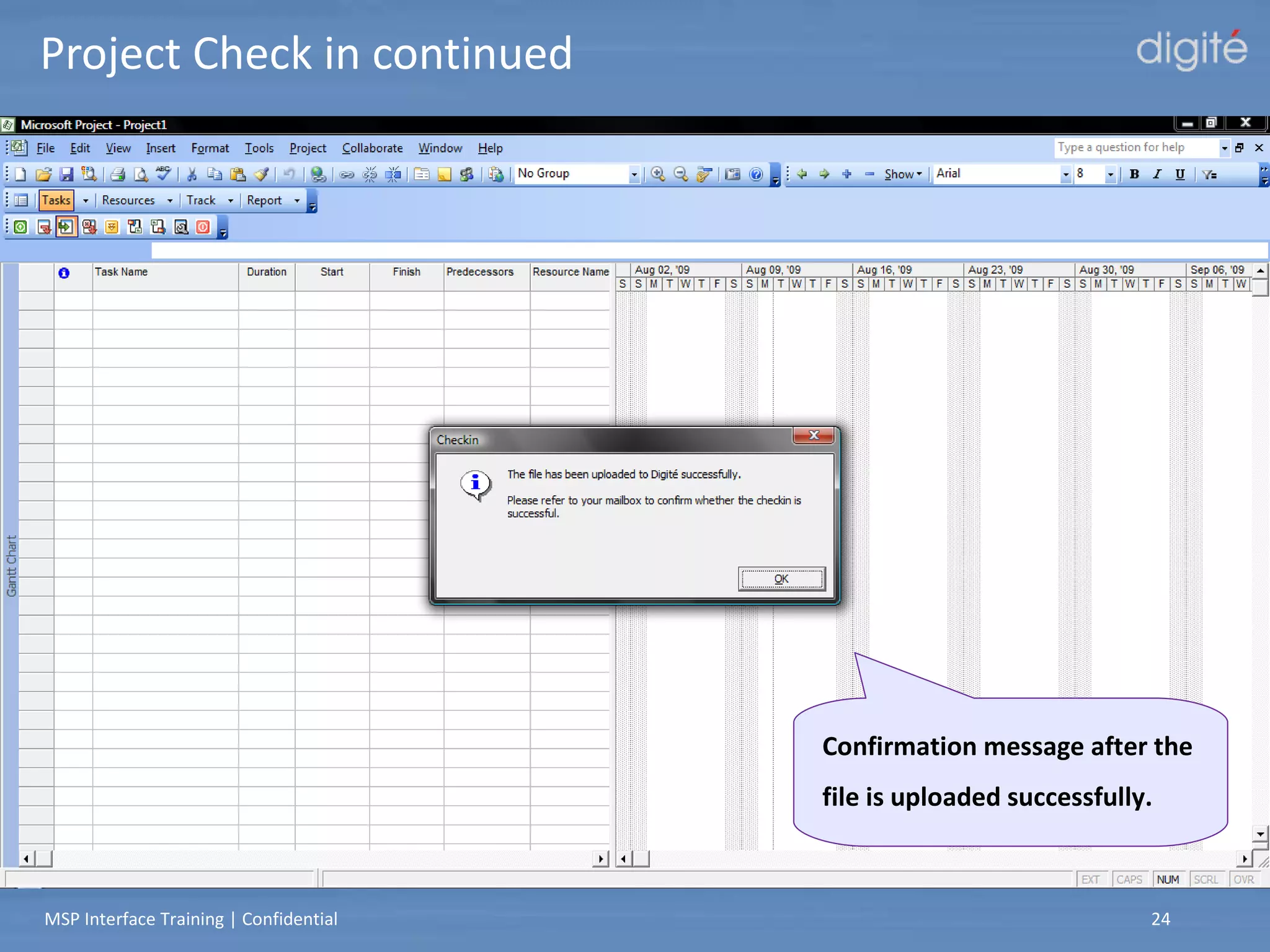Click the red power Digité toolbar icon
This screenshot has height=952, width=1270.
click(x=203, y=227)
